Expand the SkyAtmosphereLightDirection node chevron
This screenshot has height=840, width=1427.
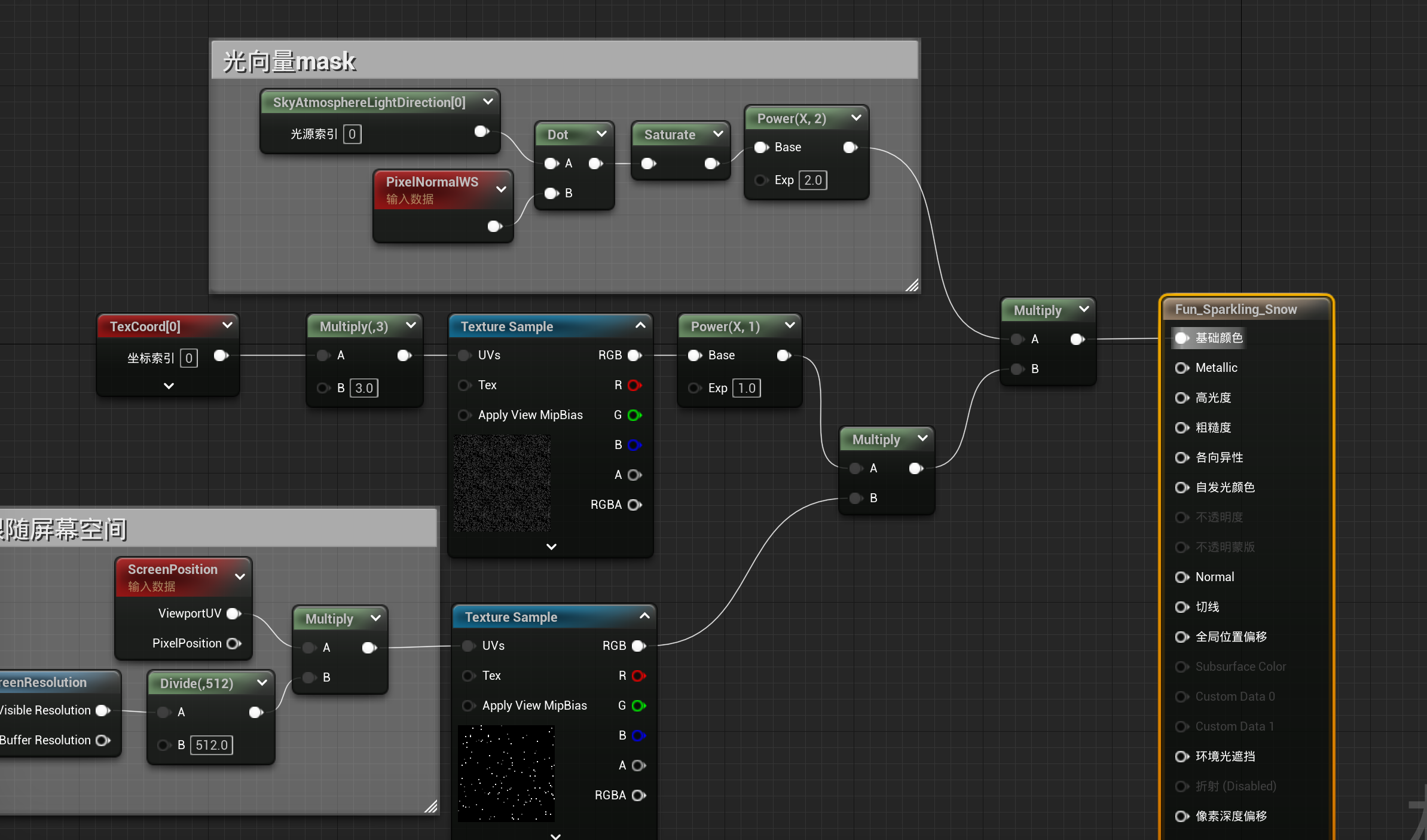pyautogui.click(x=488, y=102)
